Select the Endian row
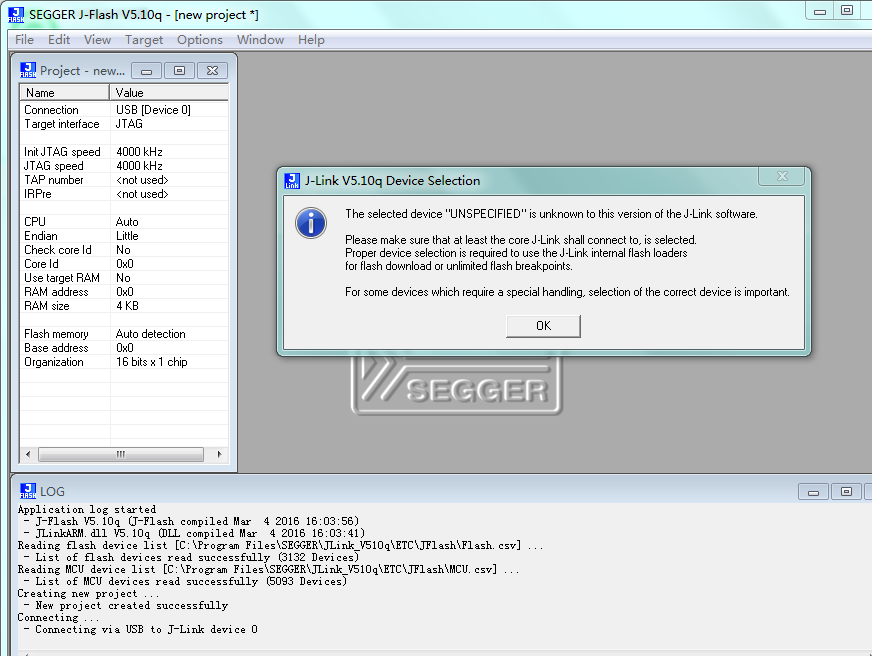The image size is (872, 656). click(124, 236)
